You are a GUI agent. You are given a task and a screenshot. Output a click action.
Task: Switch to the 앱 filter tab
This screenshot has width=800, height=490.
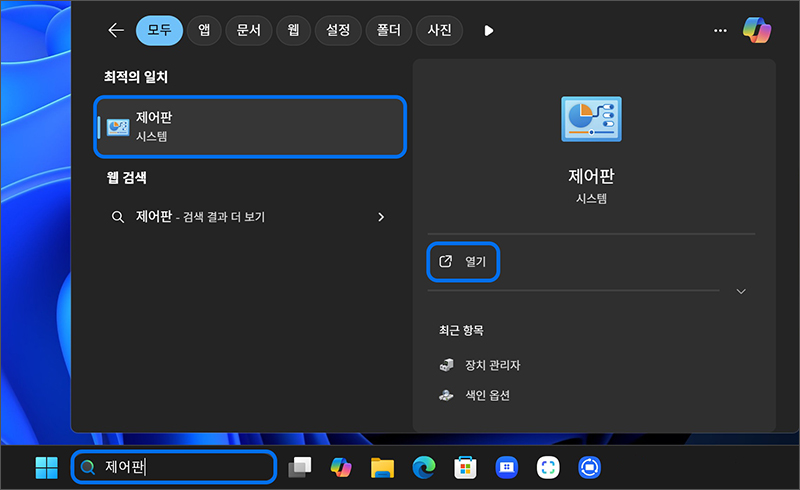click(x=204, y=31)
